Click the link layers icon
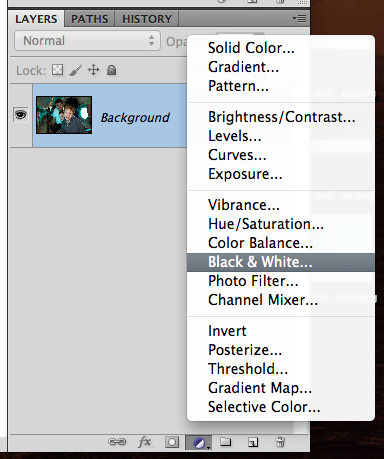The width and height of the screenshot is (384, 459). click(117, 442)
